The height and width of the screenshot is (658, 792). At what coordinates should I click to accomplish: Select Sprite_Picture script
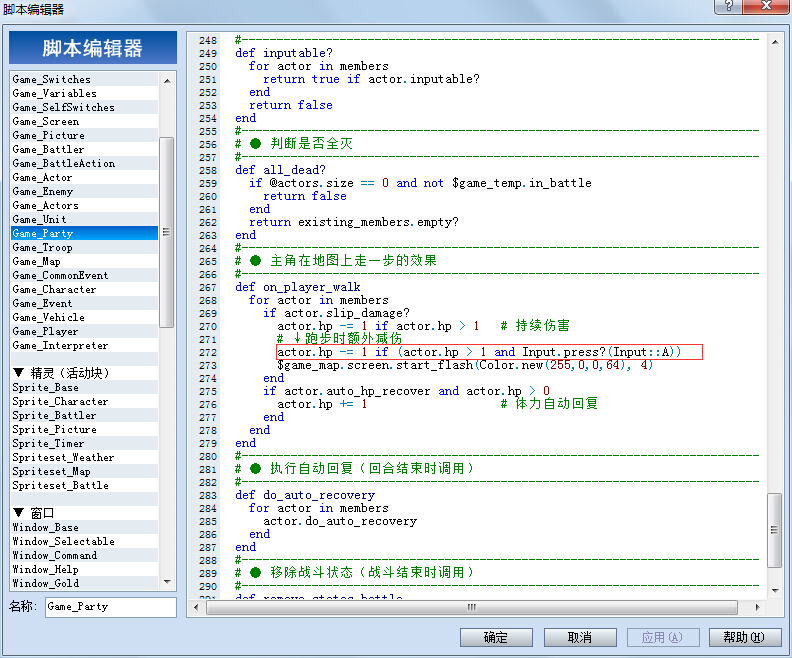pos(84,429)
